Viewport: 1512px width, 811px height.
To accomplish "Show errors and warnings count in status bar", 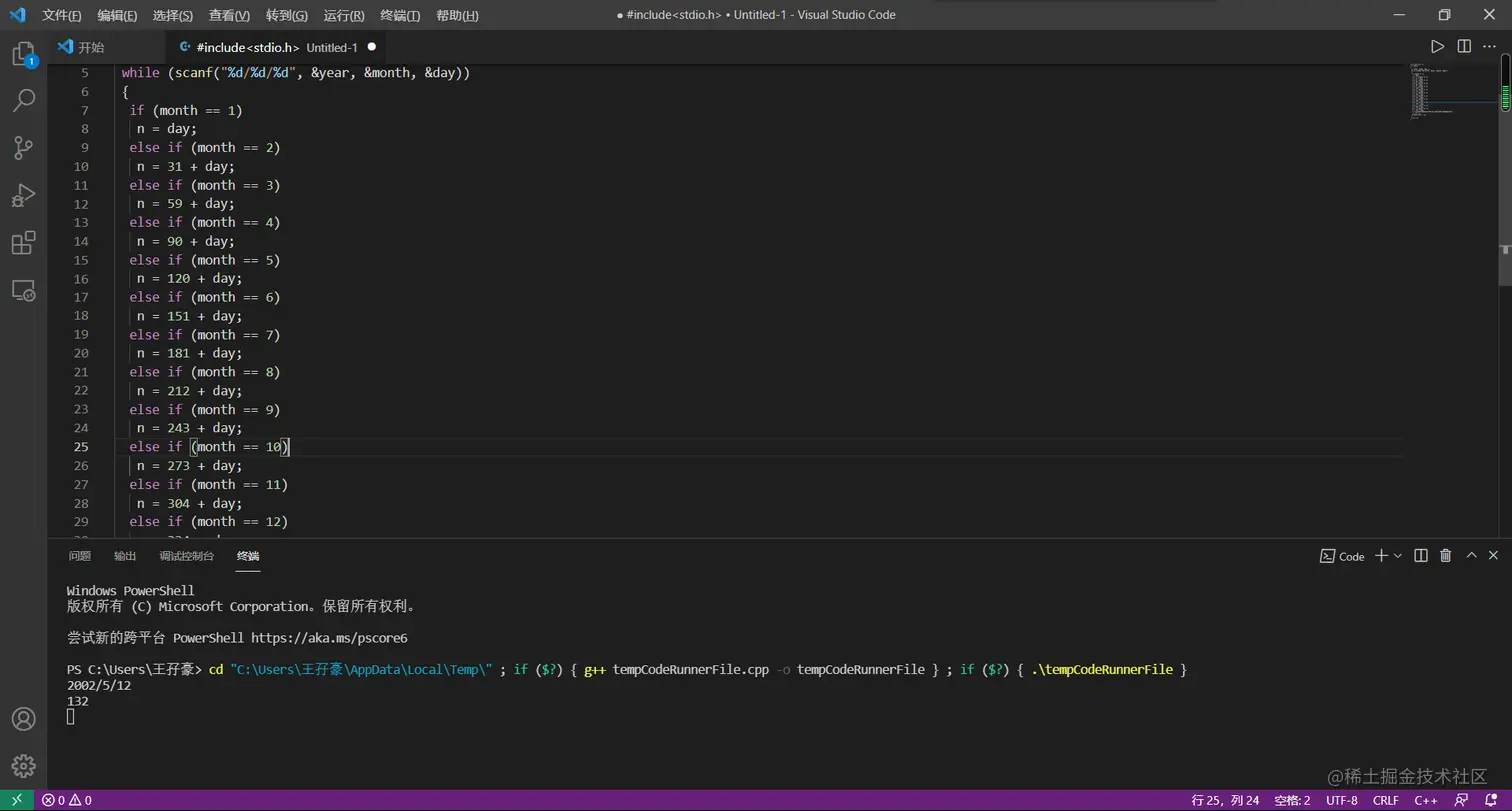I will (66, 800).
